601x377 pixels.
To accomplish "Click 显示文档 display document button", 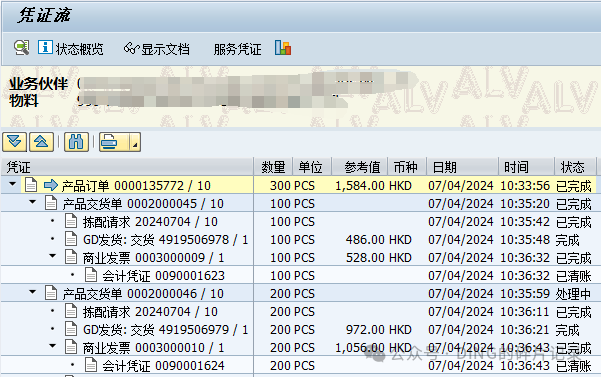I will tap(156, 49).
